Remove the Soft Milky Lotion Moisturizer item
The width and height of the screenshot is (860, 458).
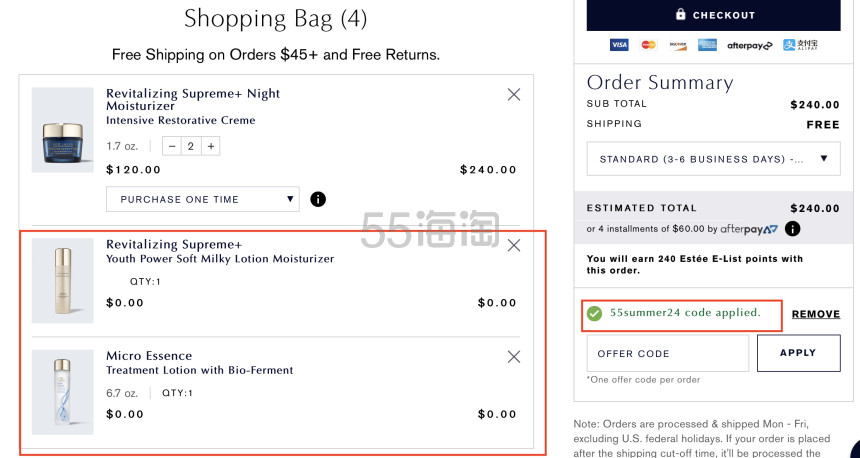click(x=513, y=245)
